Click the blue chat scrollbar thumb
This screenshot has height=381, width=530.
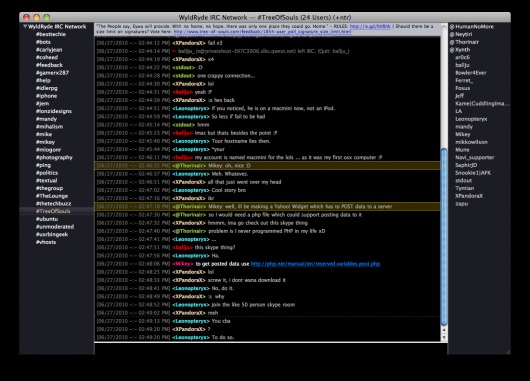[444, 237]
